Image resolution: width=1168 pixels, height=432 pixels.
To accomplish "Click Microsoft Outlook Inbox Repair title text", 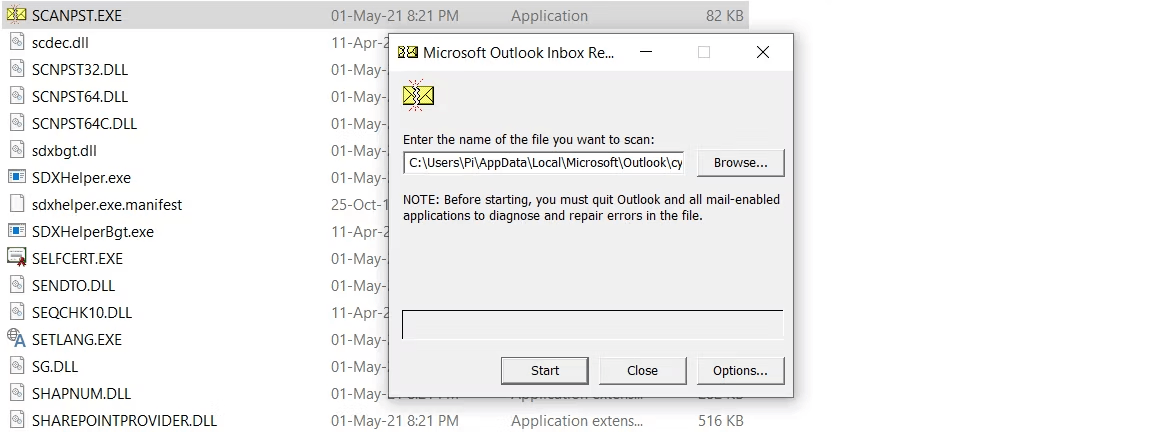I will [x=518, y=52].
